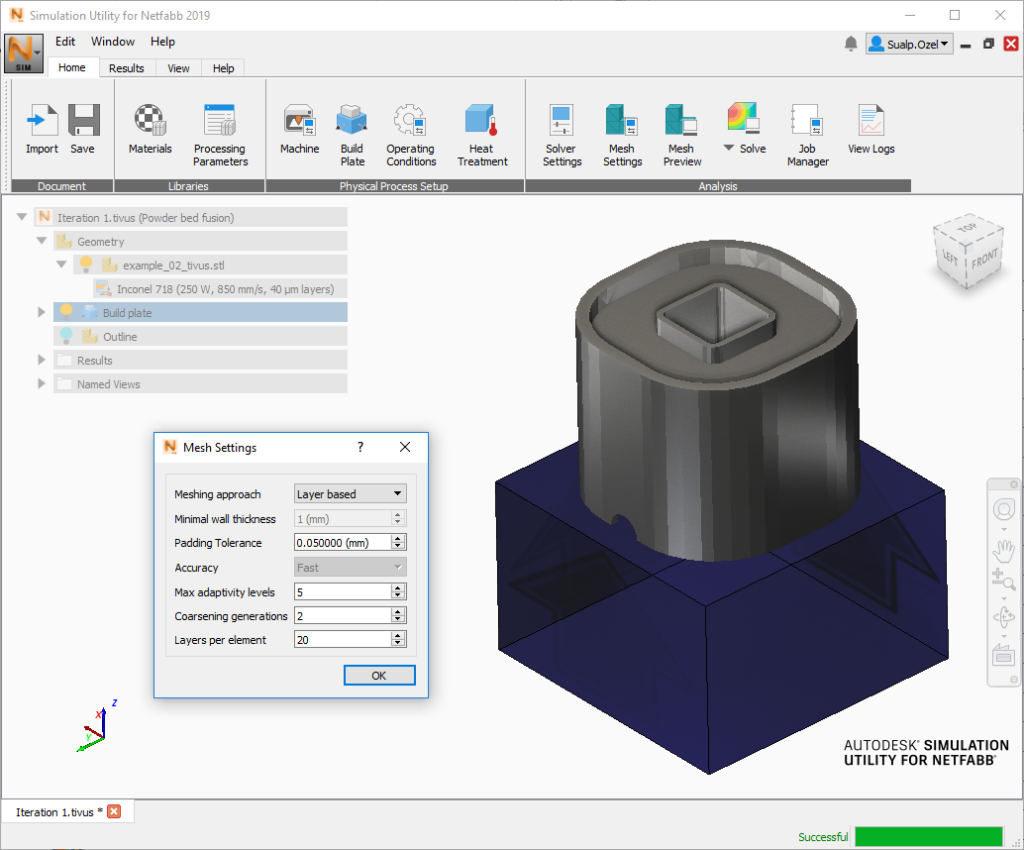Open the Meshing approach dropdown
1024x850 pixels.
click(x=350, y=494)
